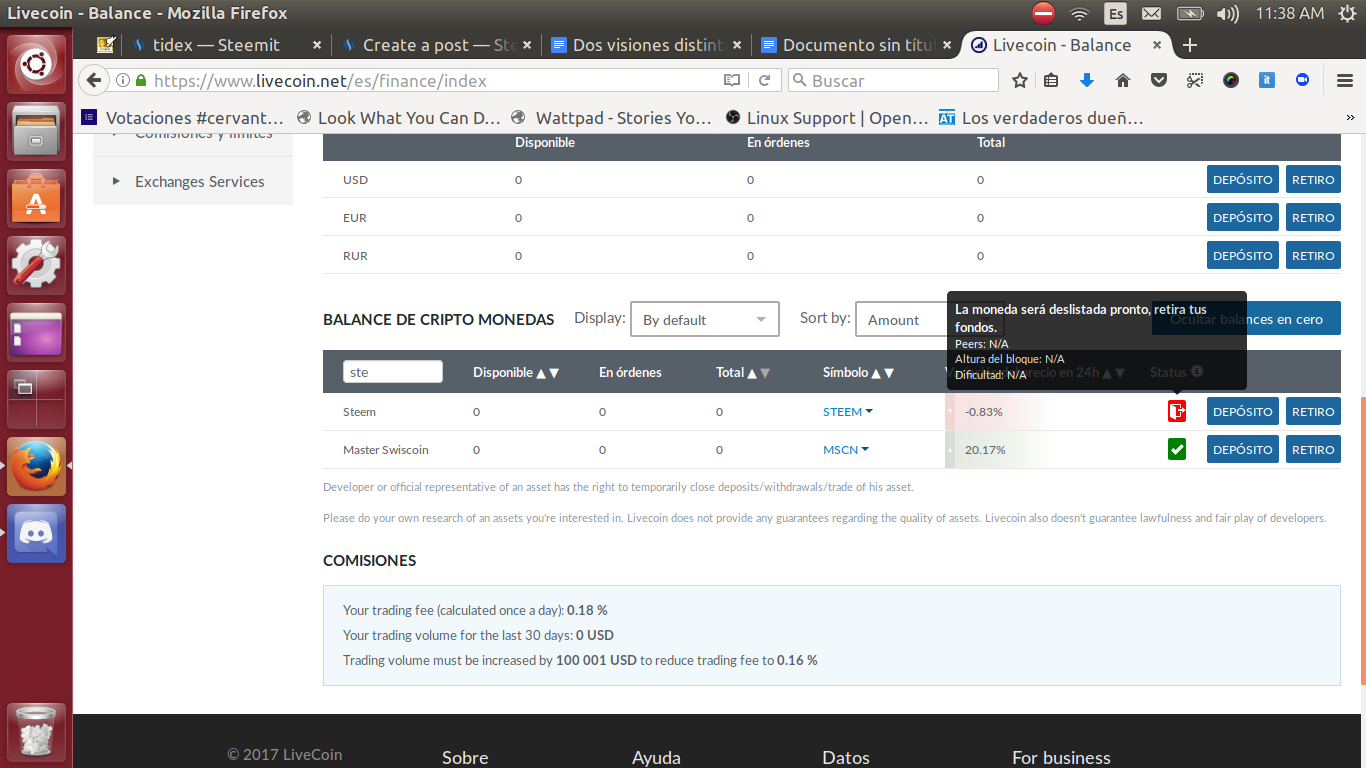1366x768 pixels.
Task: Open the sound volume indicator
Action: click(x=1227, y=13)
